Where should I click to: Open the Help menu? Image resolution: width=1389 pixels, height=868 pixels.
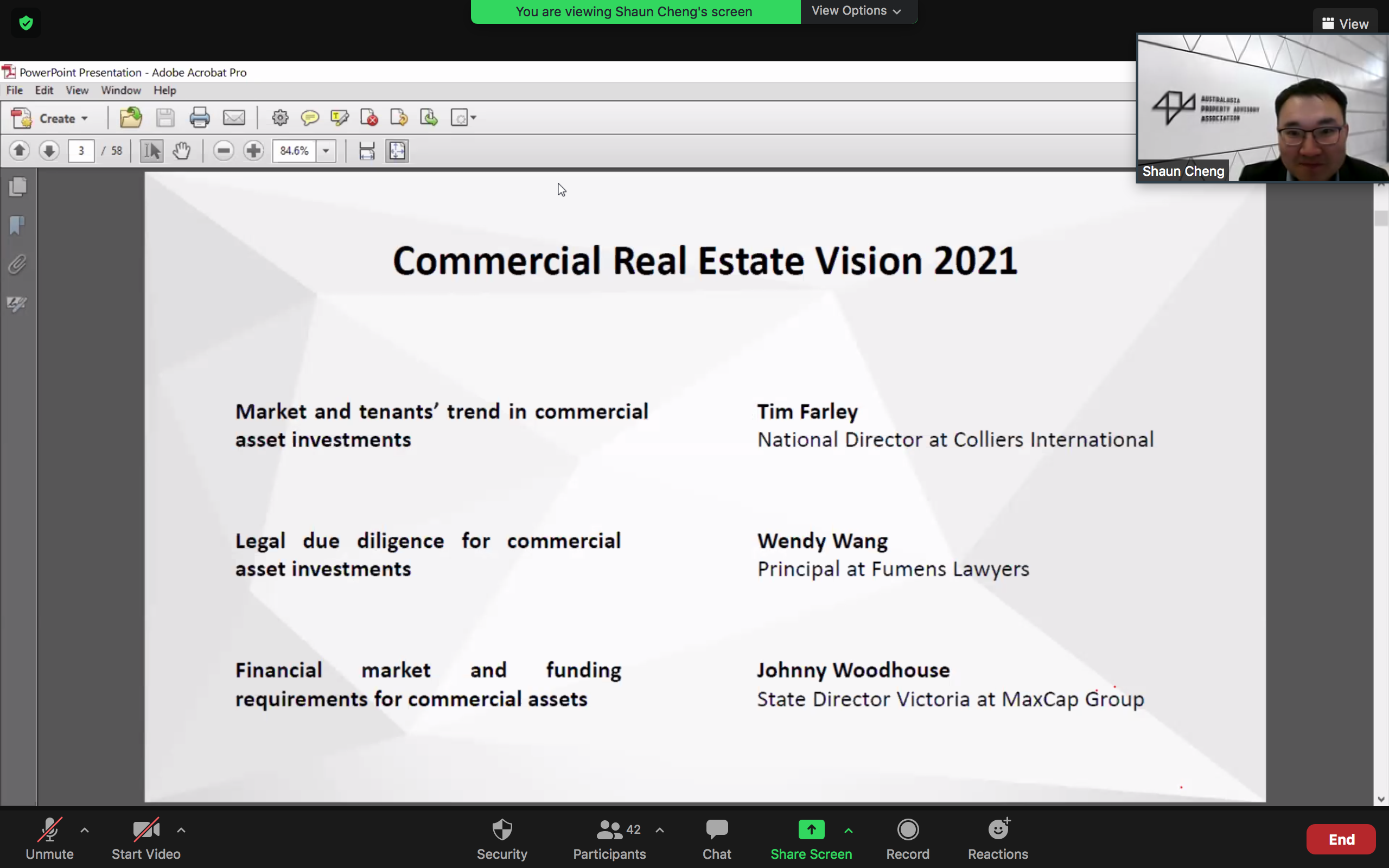(x=165, y=90)
